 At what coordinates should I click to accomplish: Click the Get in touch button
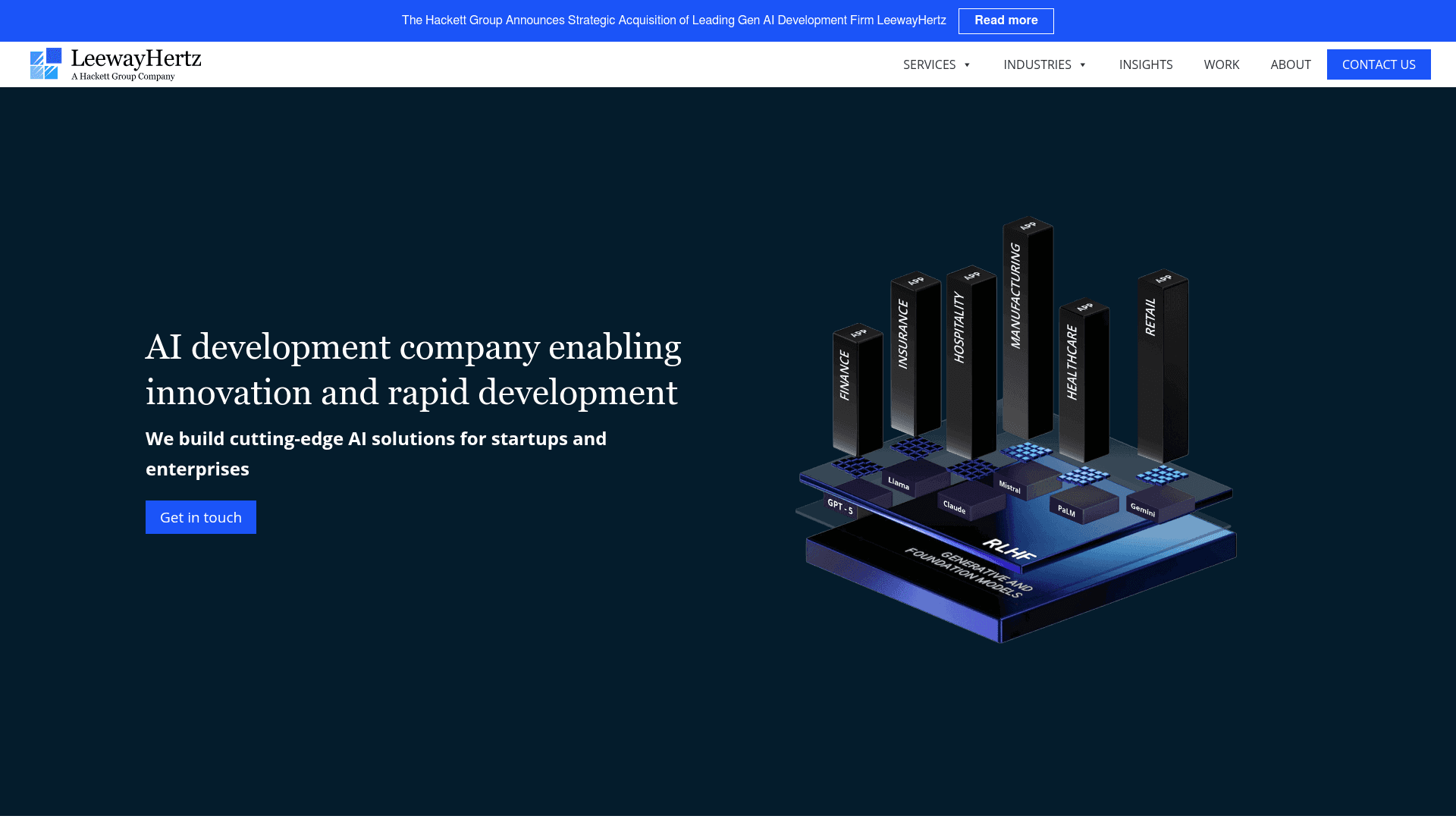coord(200,516)
